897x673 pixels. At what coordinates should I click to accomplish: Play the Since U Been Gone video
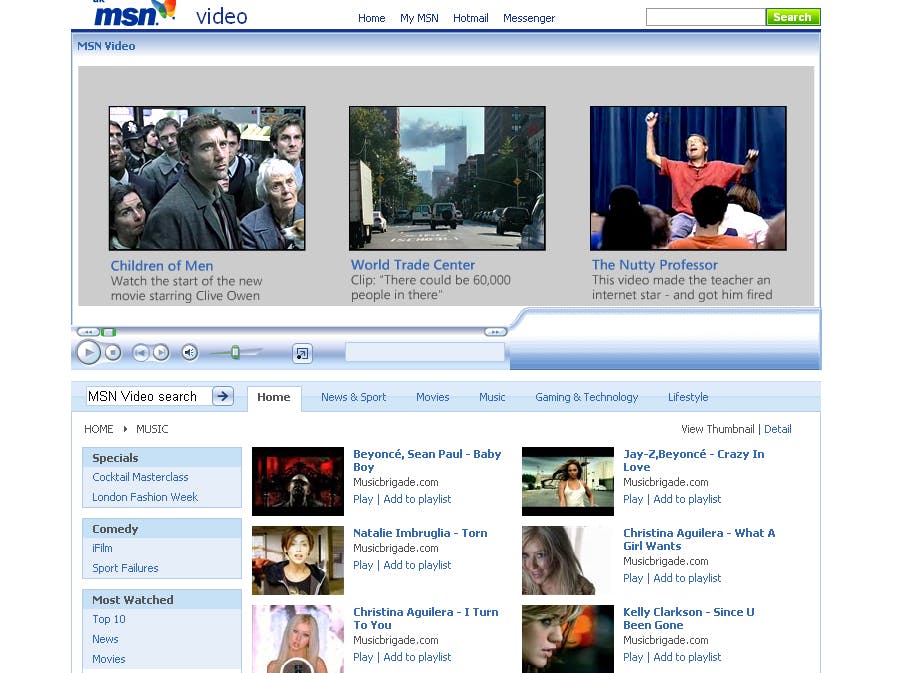coord(633,657)
